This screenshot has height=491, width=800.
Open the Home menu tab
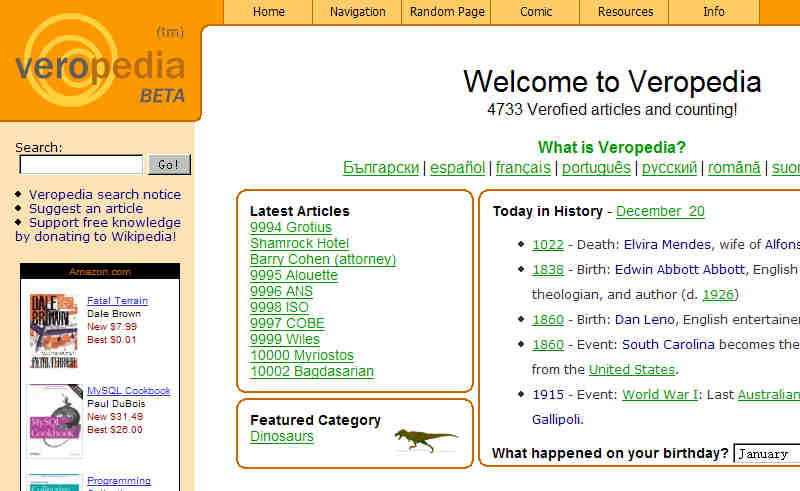[268, 12]
